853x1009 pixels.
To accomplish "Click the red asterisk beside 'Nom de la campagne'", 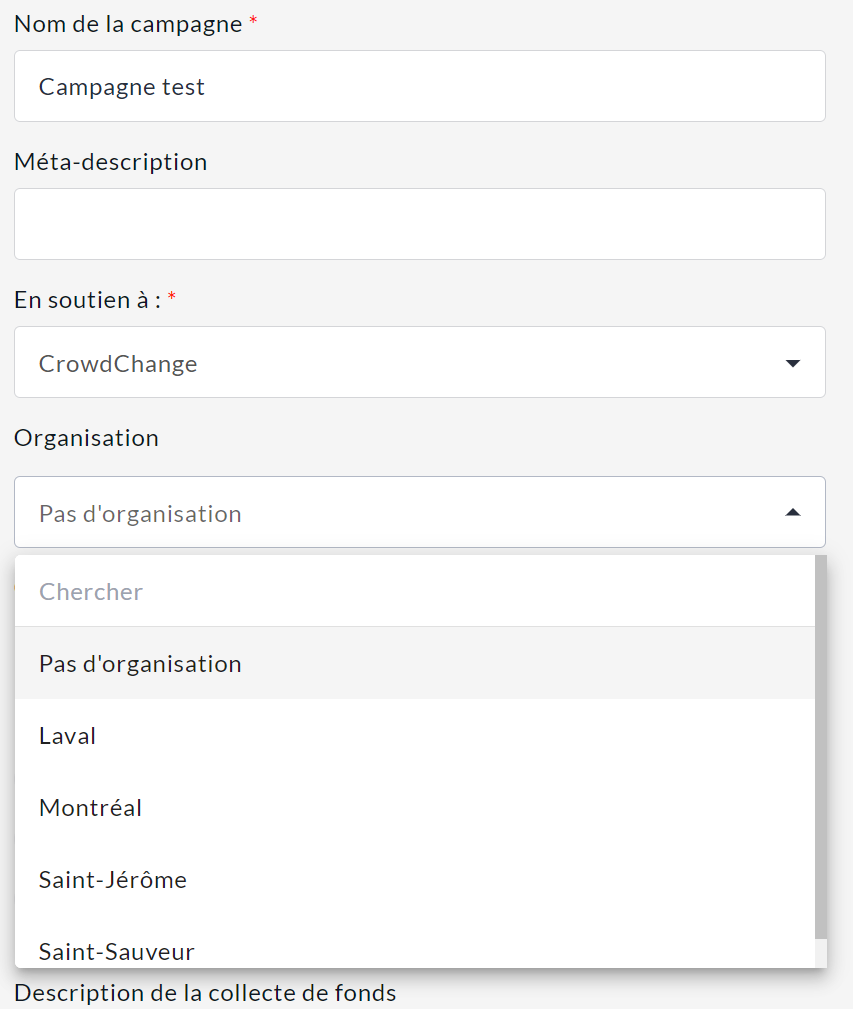I will pyautogui.click(x=253, y=22).
